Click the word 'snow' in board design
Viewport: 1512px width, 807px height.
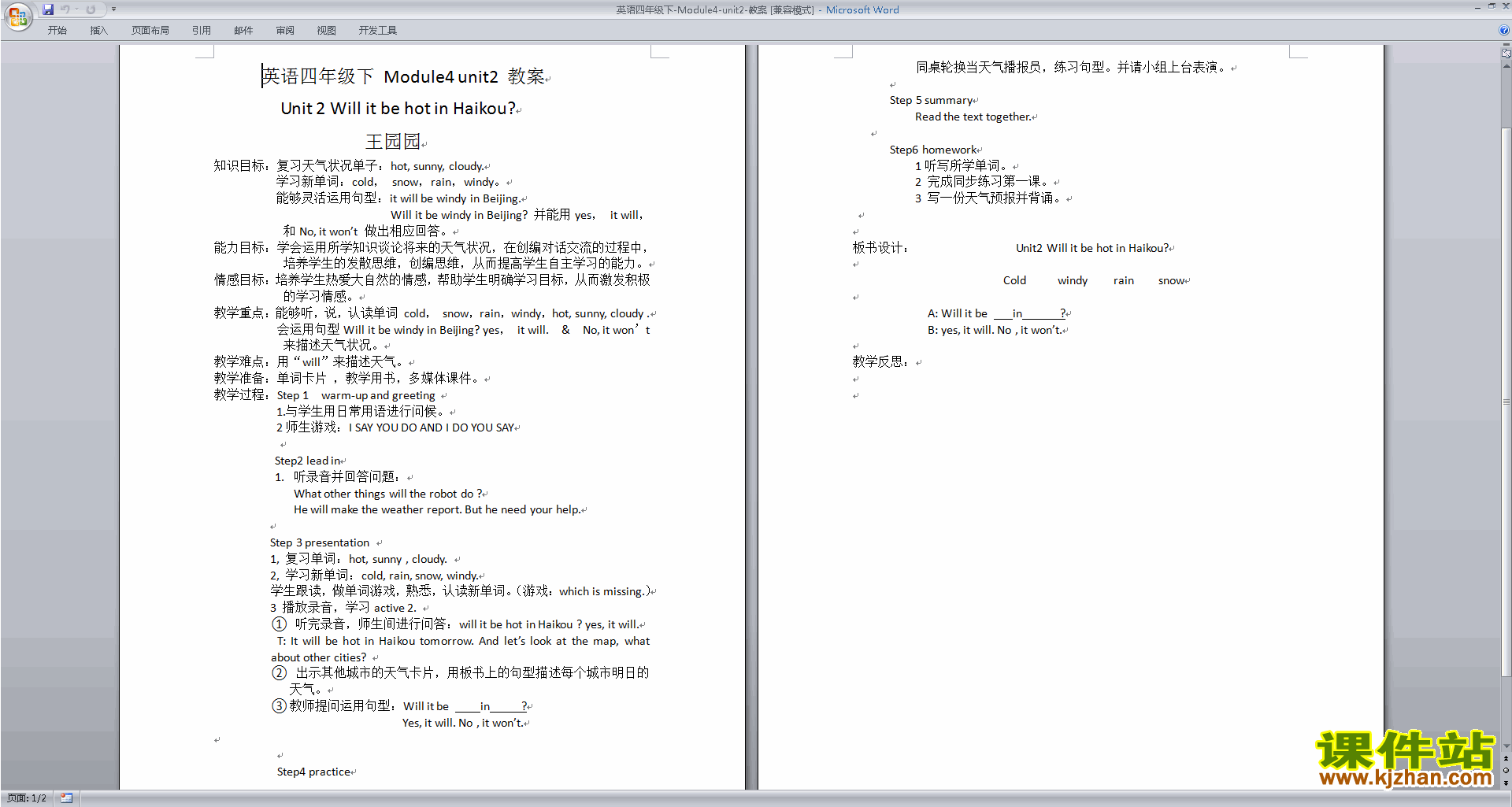(x=1171, y=280)
